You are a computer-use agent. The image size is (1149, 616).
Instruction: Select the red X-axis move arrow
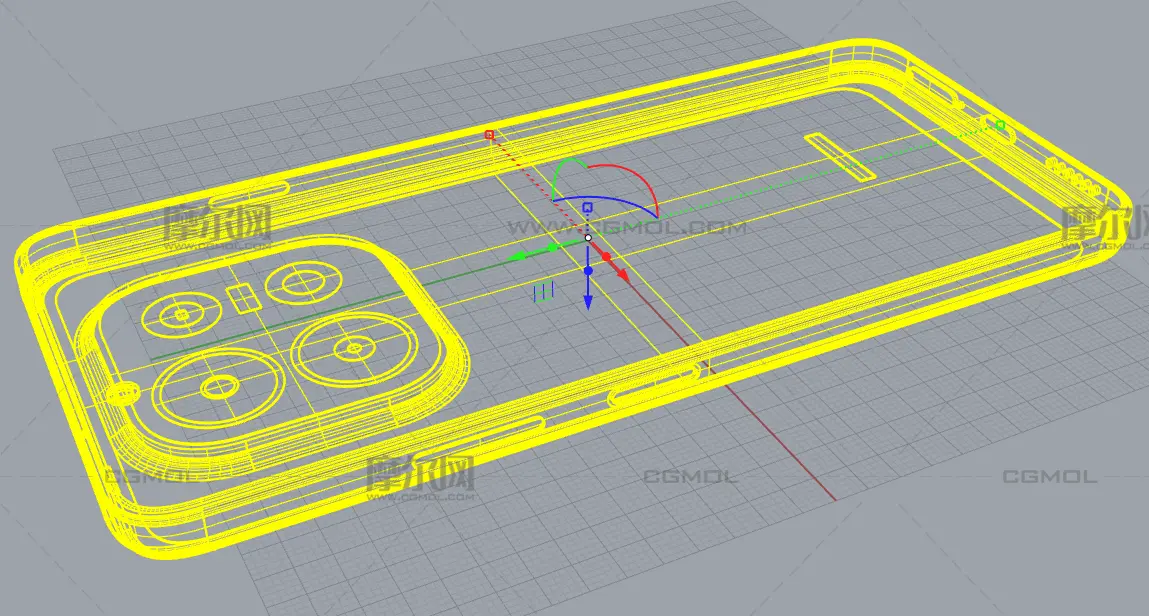(x=622, y=274)
